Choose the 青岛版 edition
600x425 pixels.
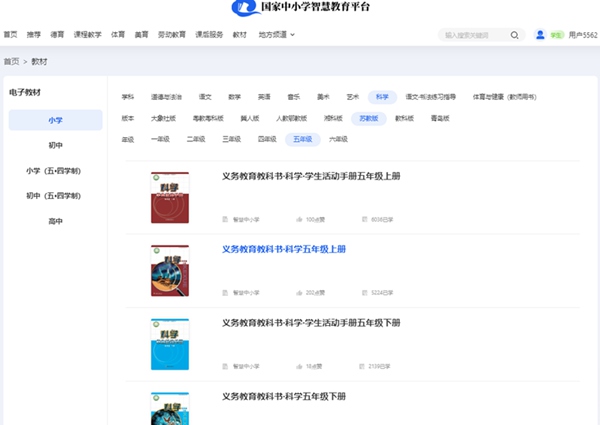point(440,118)
